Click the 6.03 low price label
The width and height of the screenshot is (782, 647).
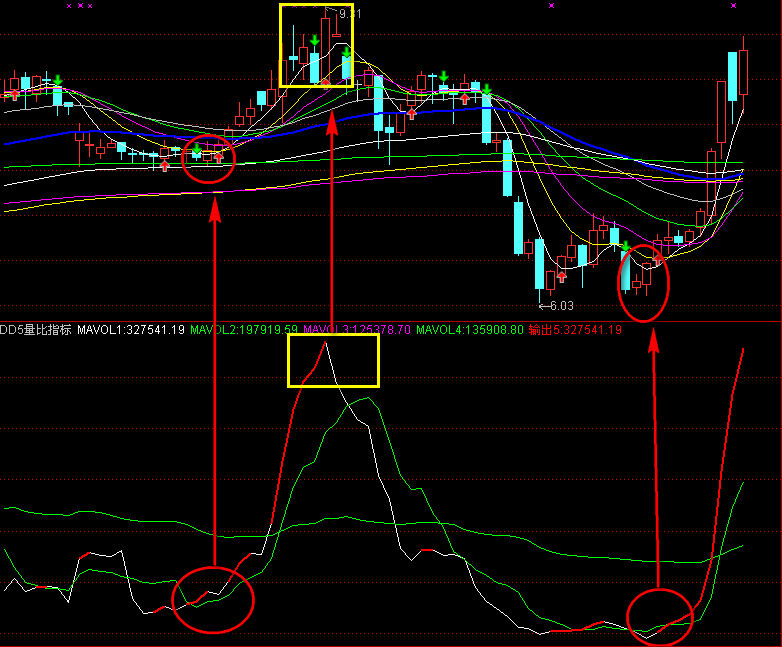click(562, 306)
